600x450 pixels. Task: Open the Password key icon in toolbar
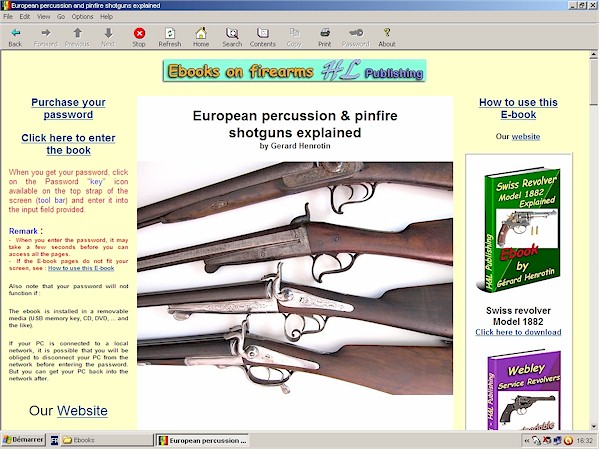[356, 33]
